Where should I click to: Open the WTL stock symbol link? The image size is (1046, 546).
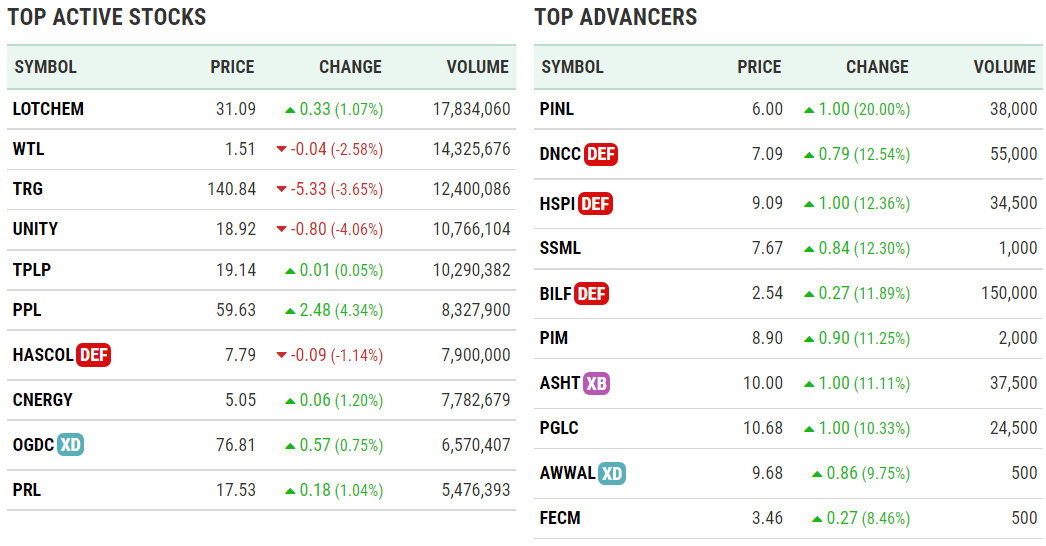[28, 149]
